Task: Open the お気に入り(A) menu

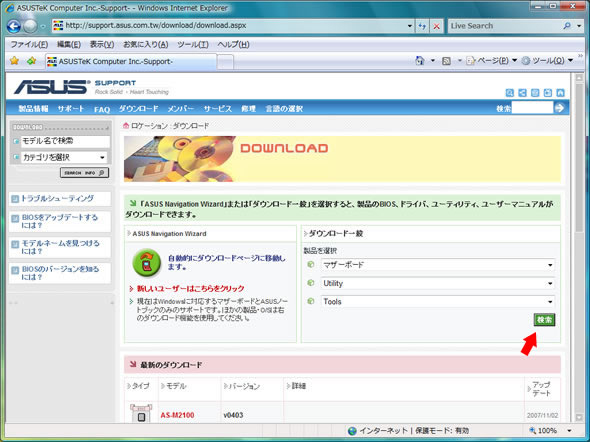Action: pyautogui.click(x=146, y=44)
